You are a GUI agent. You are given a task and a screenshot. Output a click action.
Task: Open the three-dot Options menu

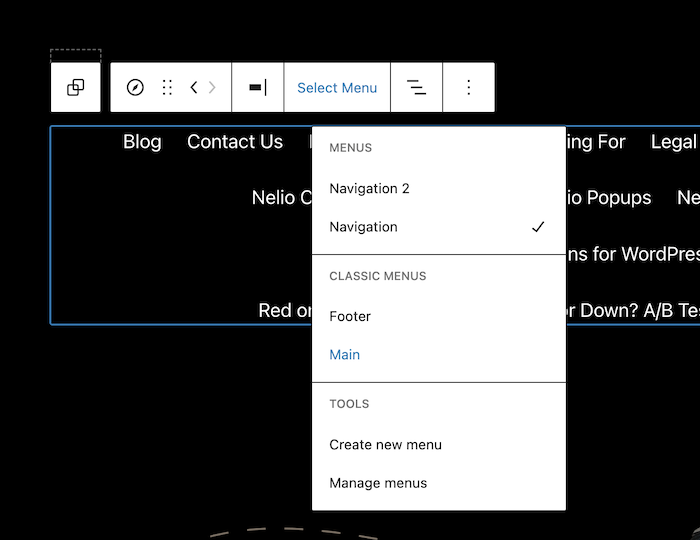pyautogui.click(x=469, y=87)
